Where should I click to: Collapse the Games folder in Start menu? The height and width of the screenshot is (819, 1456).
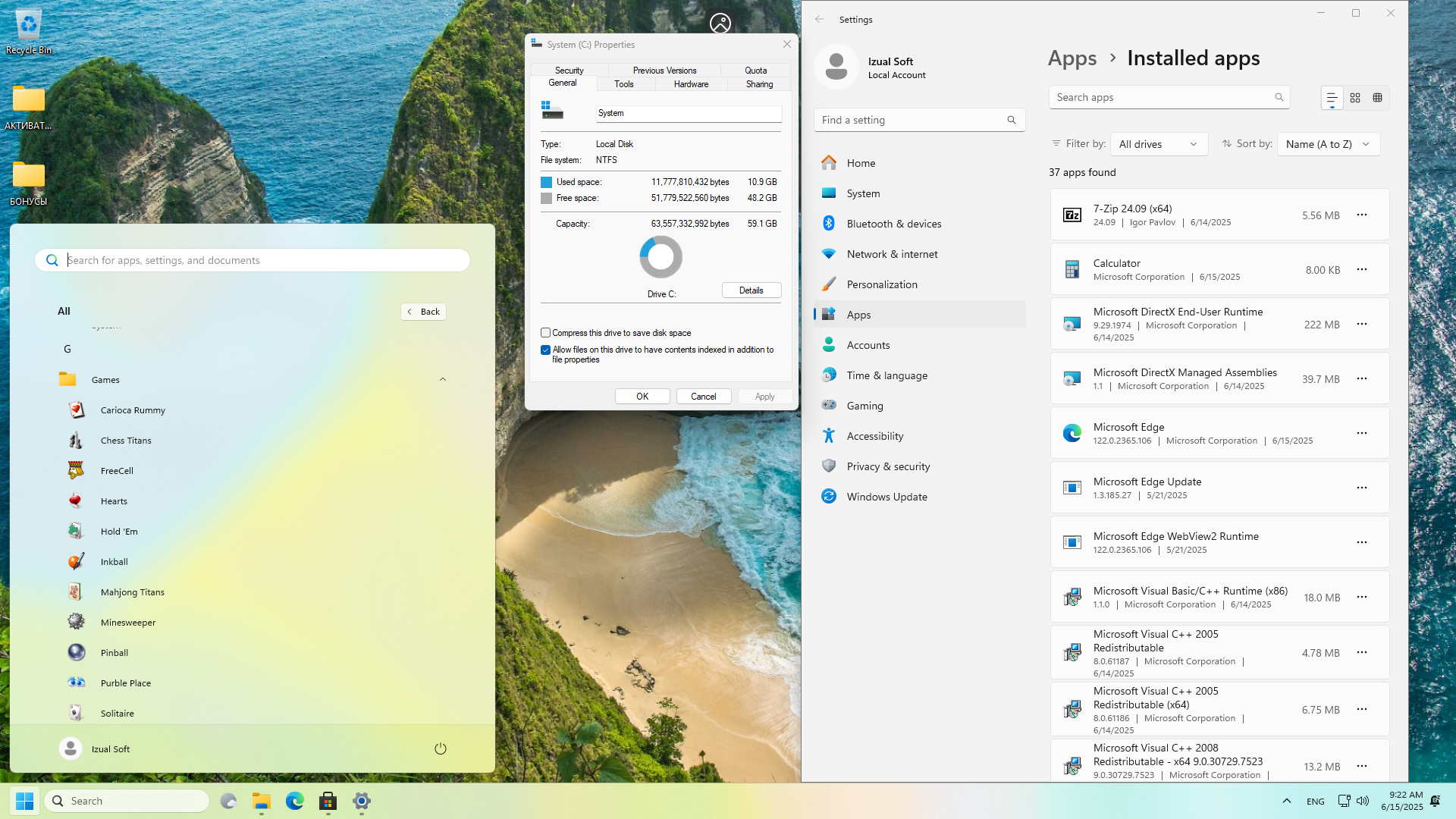click(443, 380)
